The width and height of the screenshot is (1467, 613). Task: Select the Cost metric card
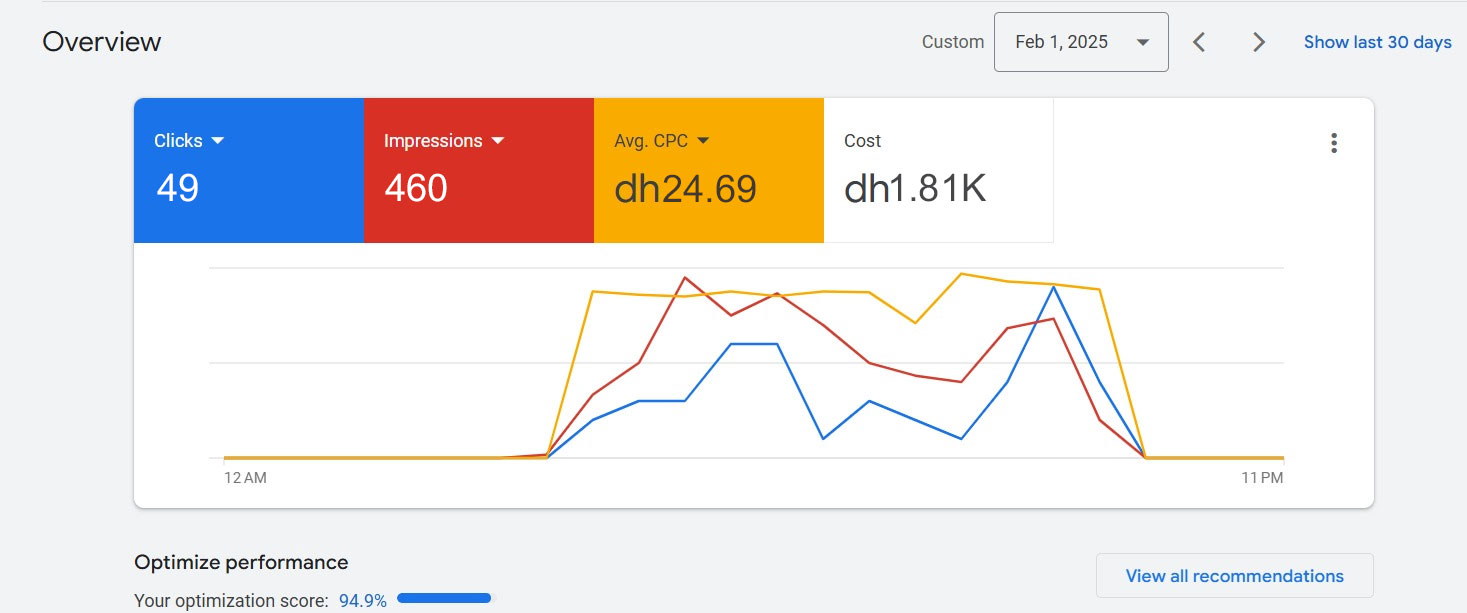coord(938,170)
